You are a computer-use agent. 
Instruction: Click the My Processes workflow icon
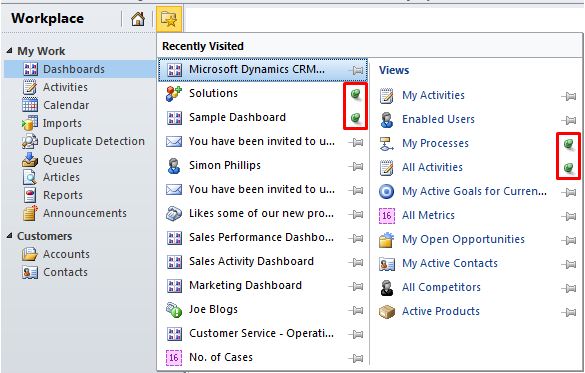pos(387,144)
